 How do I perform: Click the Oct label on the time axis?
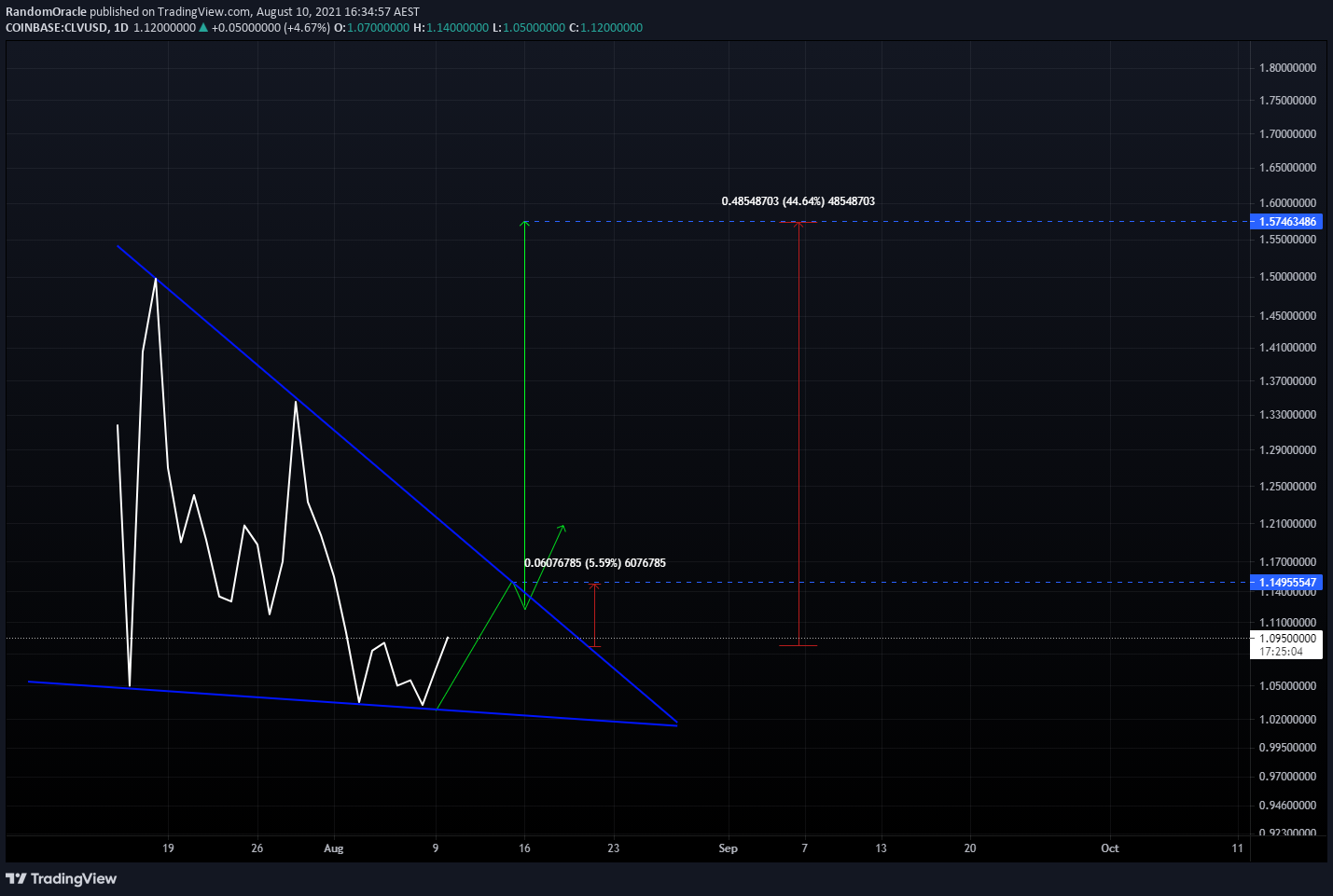[x=1110, y=848]
